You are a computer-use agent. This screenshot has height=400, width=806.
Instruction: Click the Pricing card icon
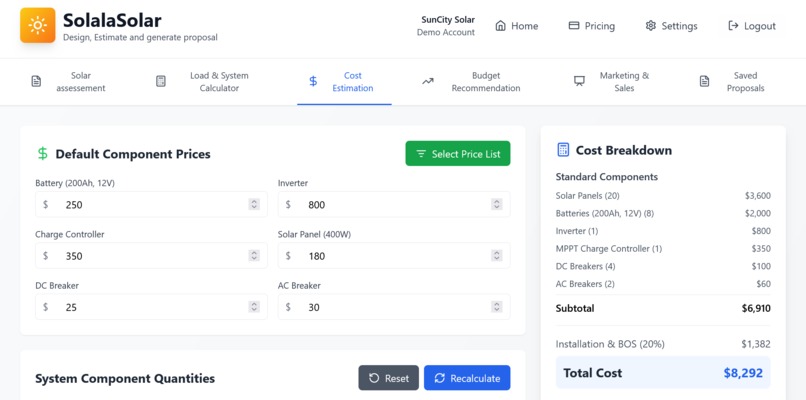tap(574, 26)
